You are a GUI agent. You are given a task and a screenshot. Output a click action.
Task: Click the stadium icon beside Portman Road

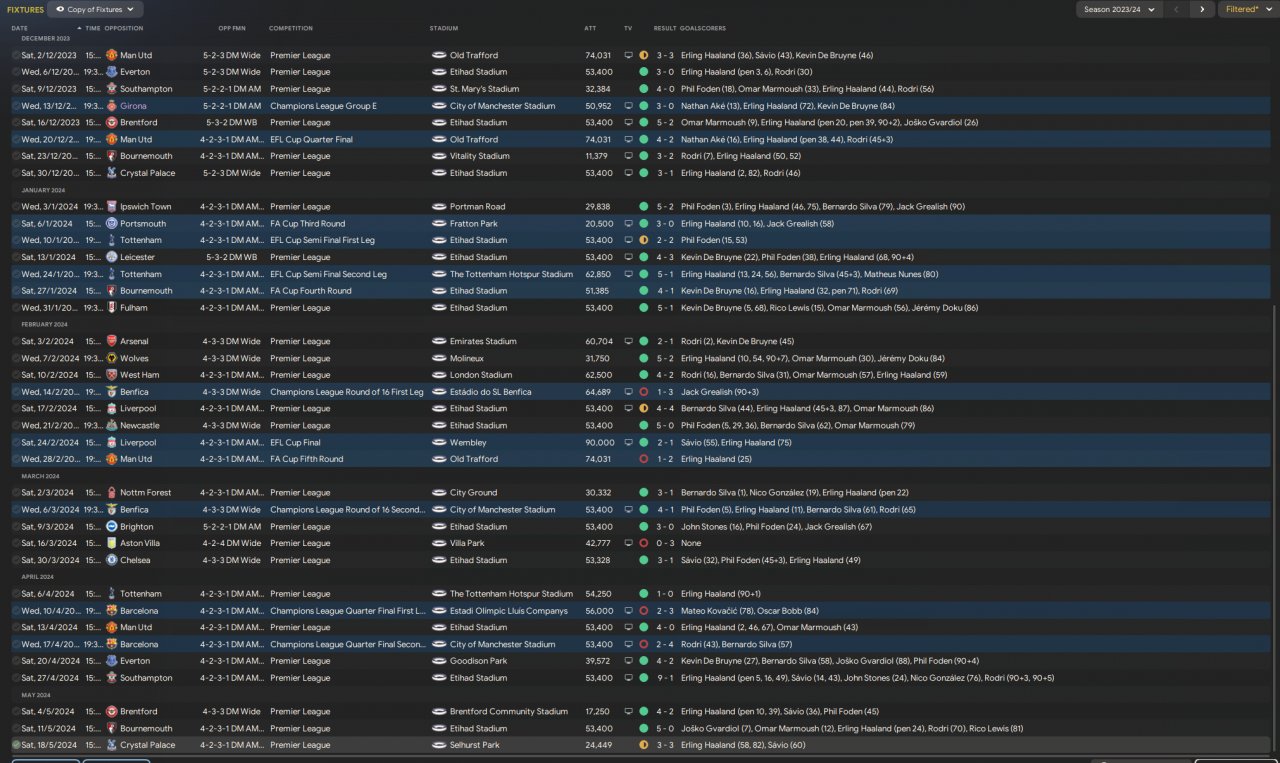(439, 207)
